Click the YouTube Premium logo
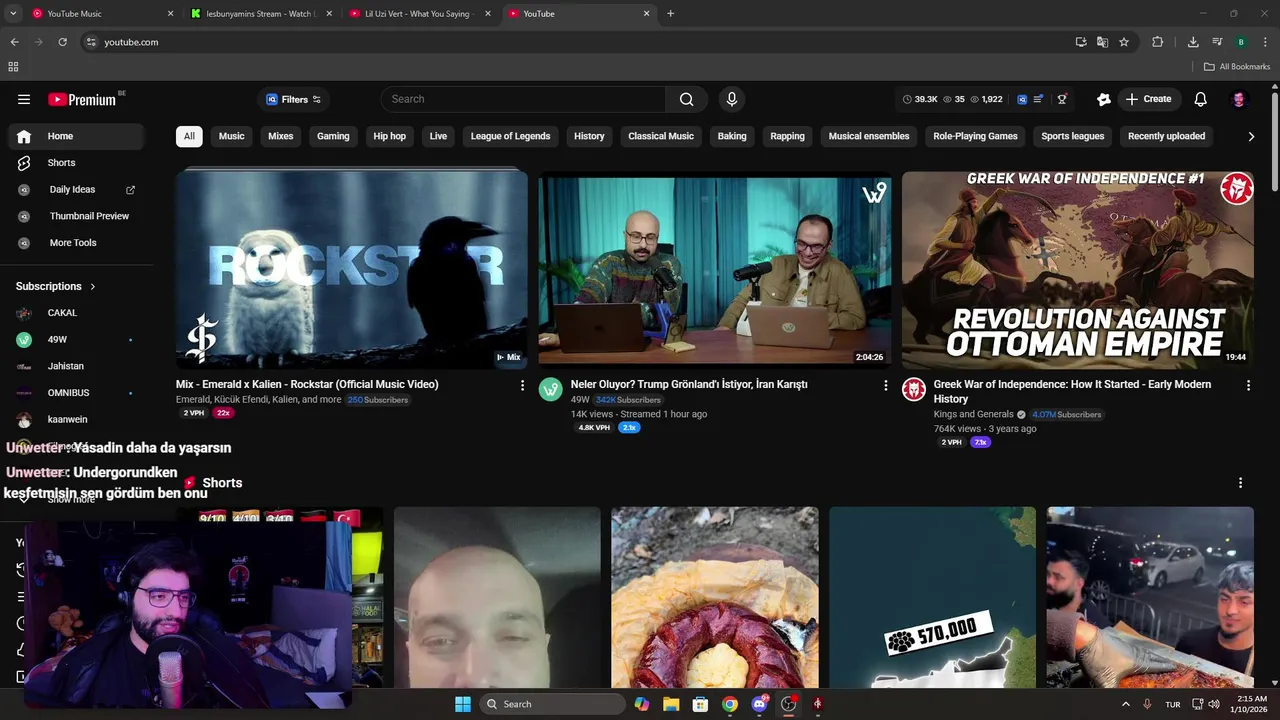The image size is (1280, 720). (x=84, y=99)
